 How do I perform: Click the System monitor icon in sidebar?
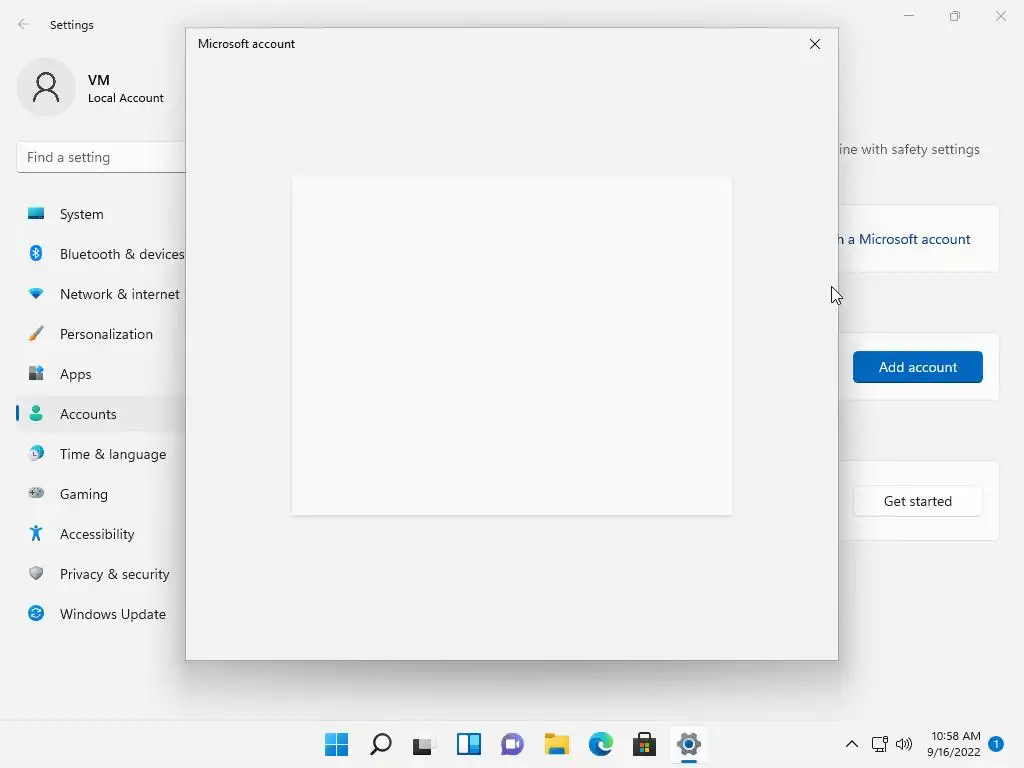[36, 213]
